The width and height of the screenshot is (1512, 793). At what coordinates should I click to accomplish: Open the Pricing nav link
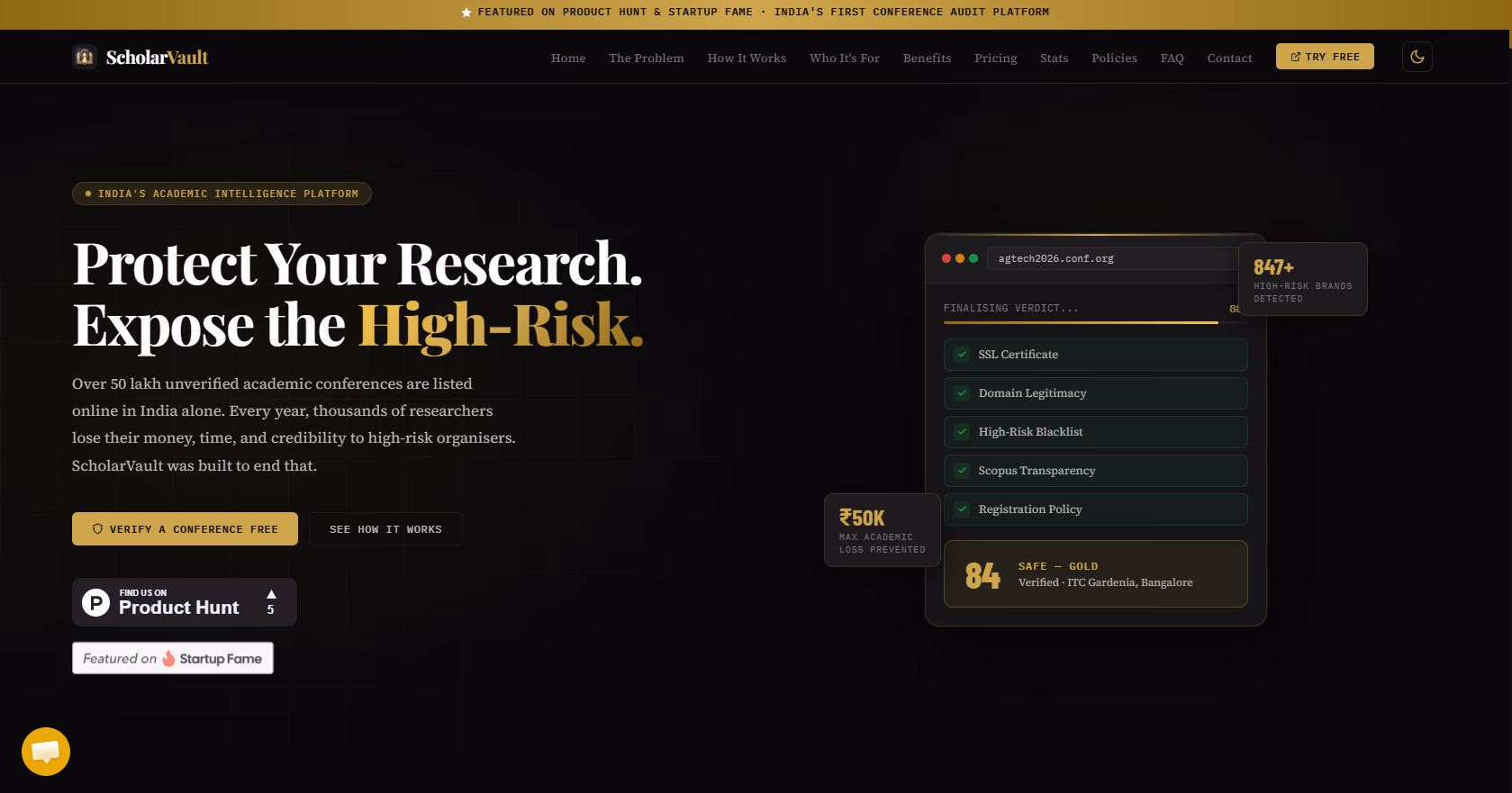[x=996, y=58]
